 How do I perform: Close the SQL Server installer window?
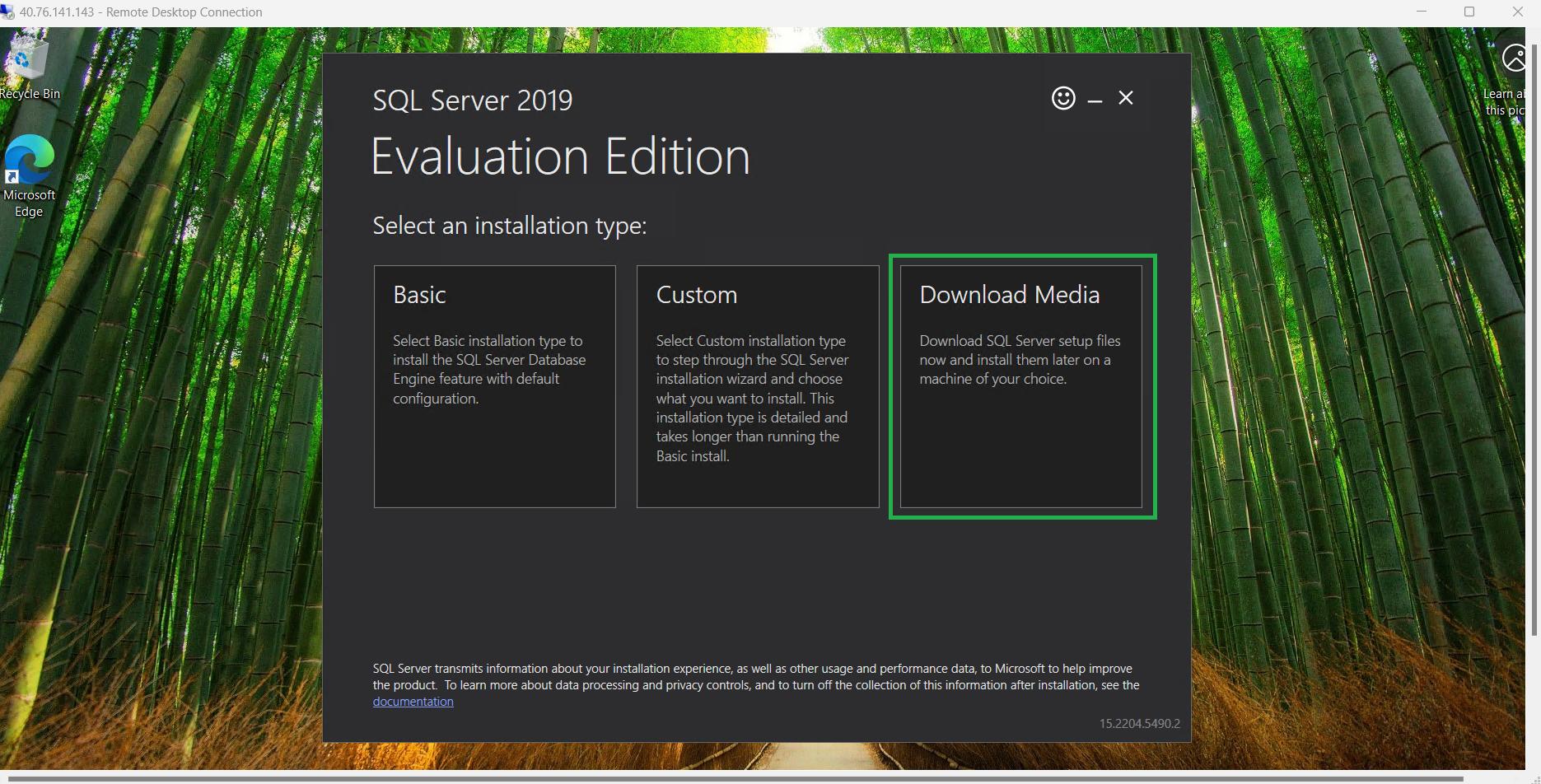tap(1126, 98)
